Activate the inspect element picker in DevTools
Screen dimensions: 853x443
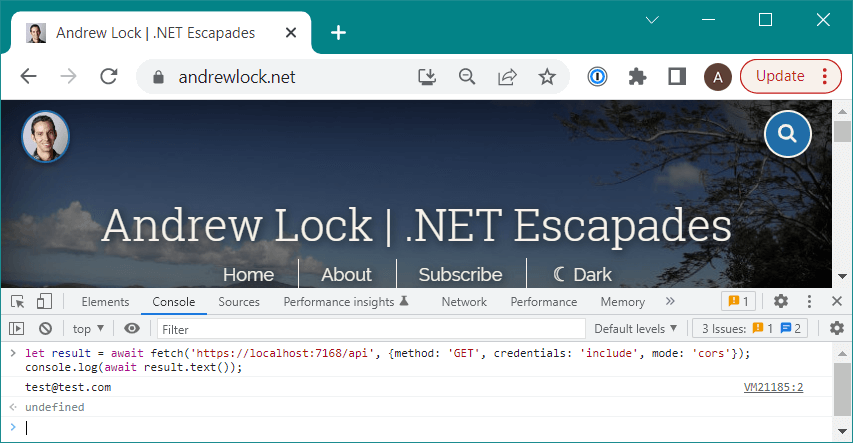pyautogui.click(x=17, y=302)
